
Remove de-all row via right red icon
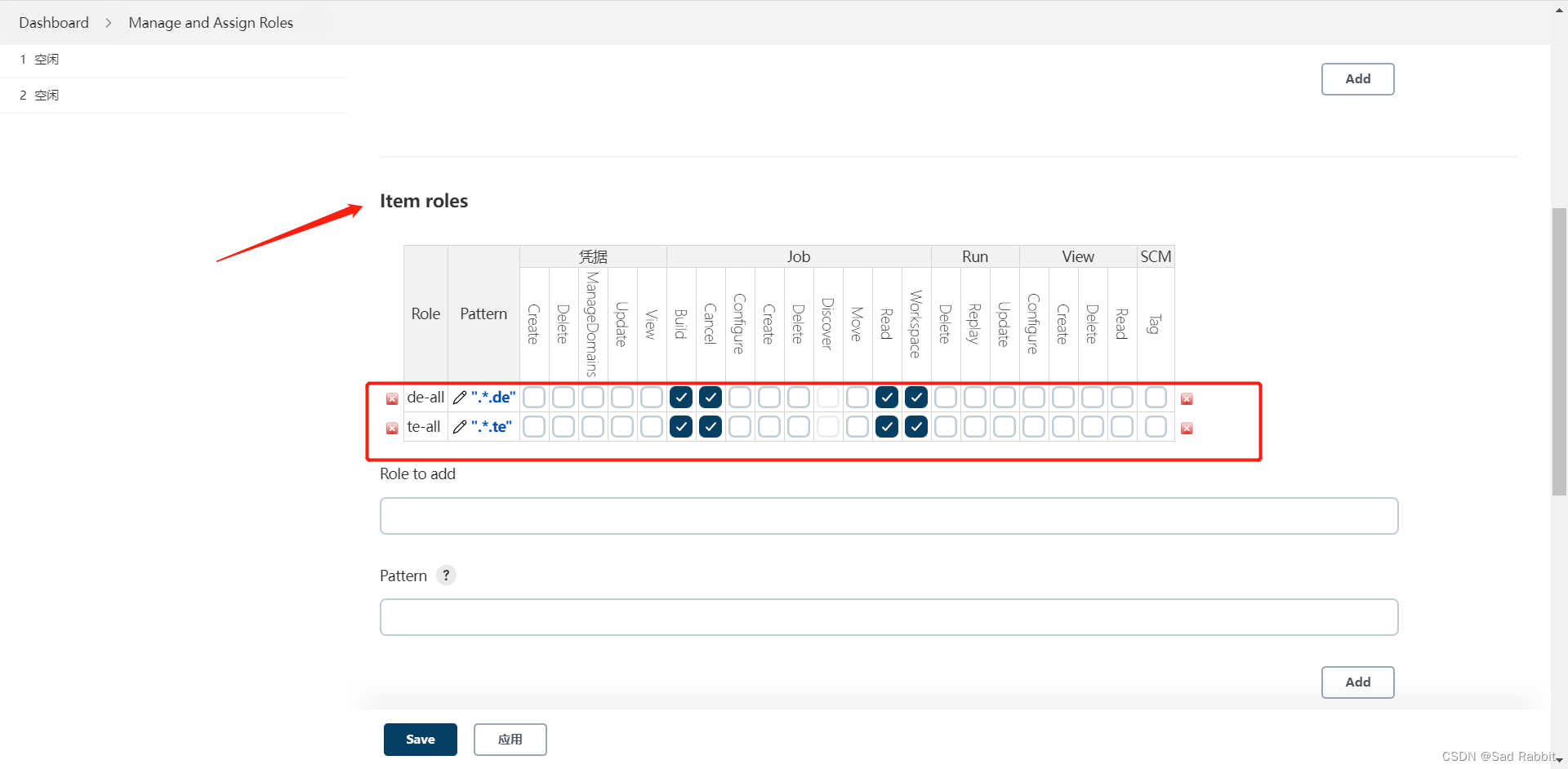[x=1187, y=398]
